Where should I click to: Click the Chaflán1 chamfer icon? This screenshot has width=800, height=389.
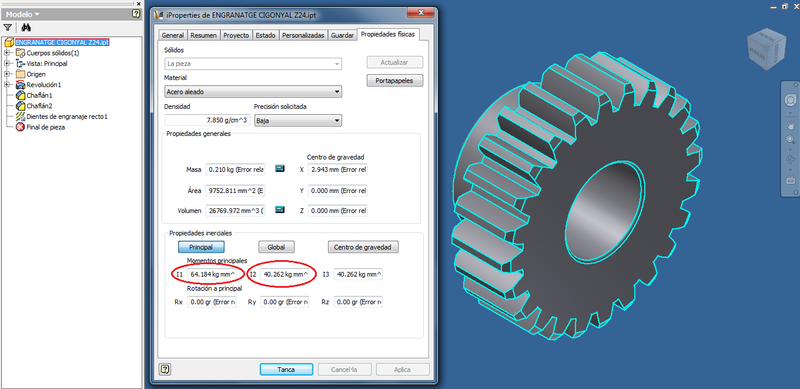pyautogui.click(x=20, y=95)
